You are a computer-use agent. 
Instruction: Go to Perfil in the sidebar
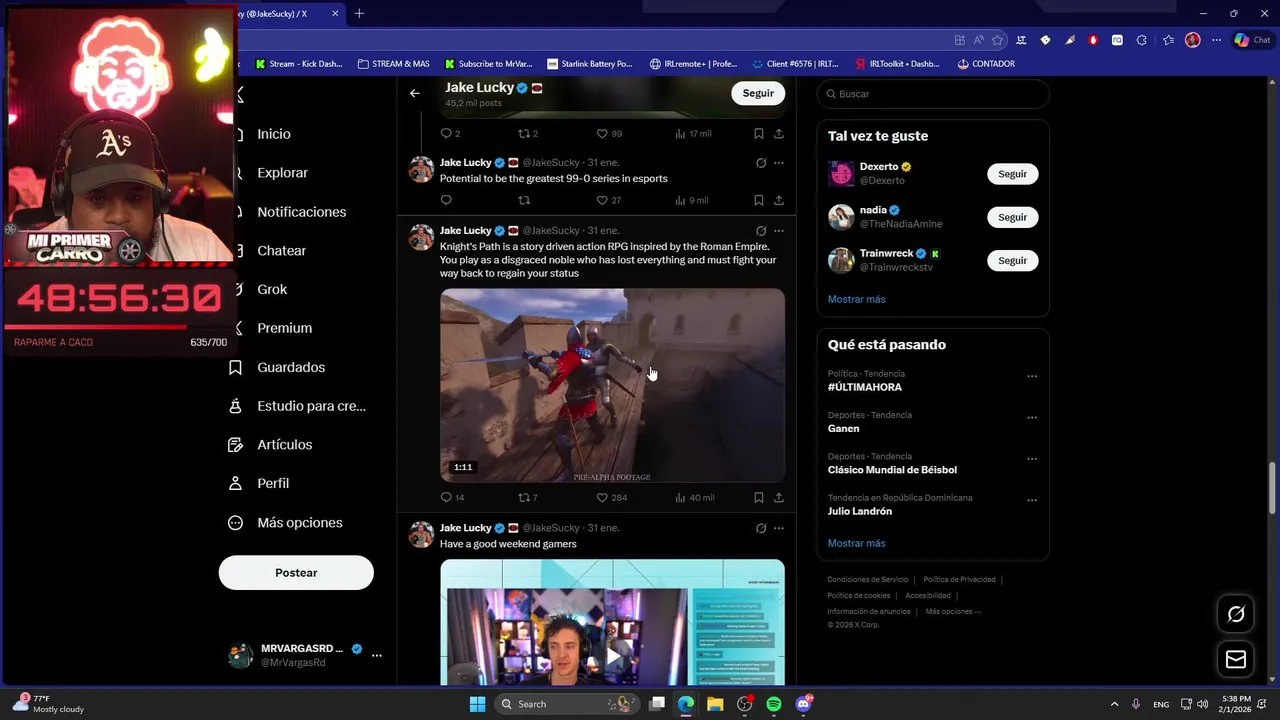[x=273, y=483]
